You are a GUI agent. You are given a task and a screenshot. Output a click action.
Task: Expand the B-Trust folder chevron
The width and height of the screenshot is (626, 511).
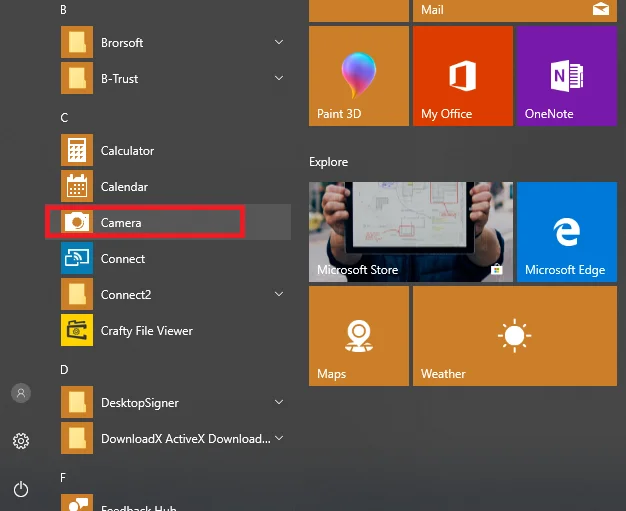(279, 78)
